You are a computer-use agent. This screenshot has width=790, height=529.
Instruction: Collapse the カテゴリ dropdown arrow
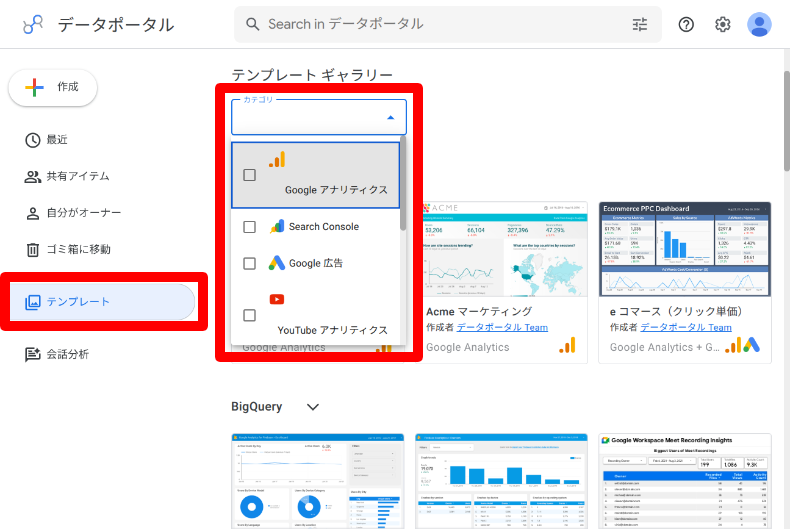click(x=390, y=118)
